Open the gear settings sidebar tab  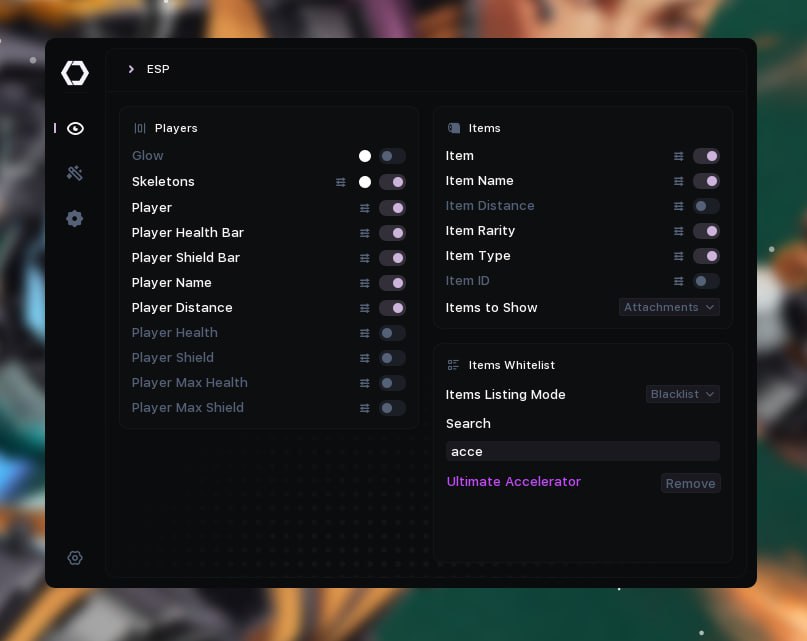click(75, 218)
